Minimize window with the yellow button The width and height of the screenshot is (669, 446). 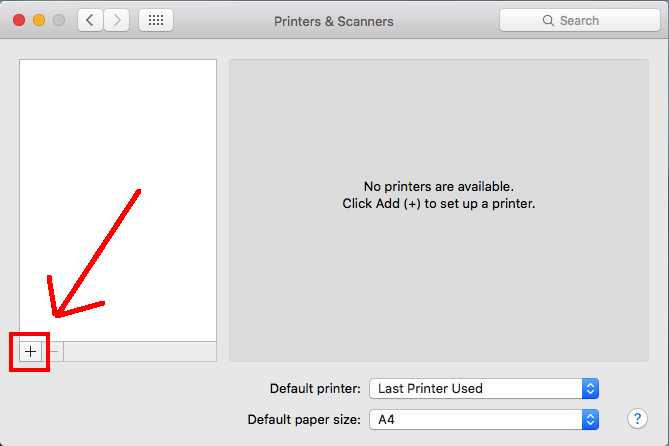[x=40, y=20]
